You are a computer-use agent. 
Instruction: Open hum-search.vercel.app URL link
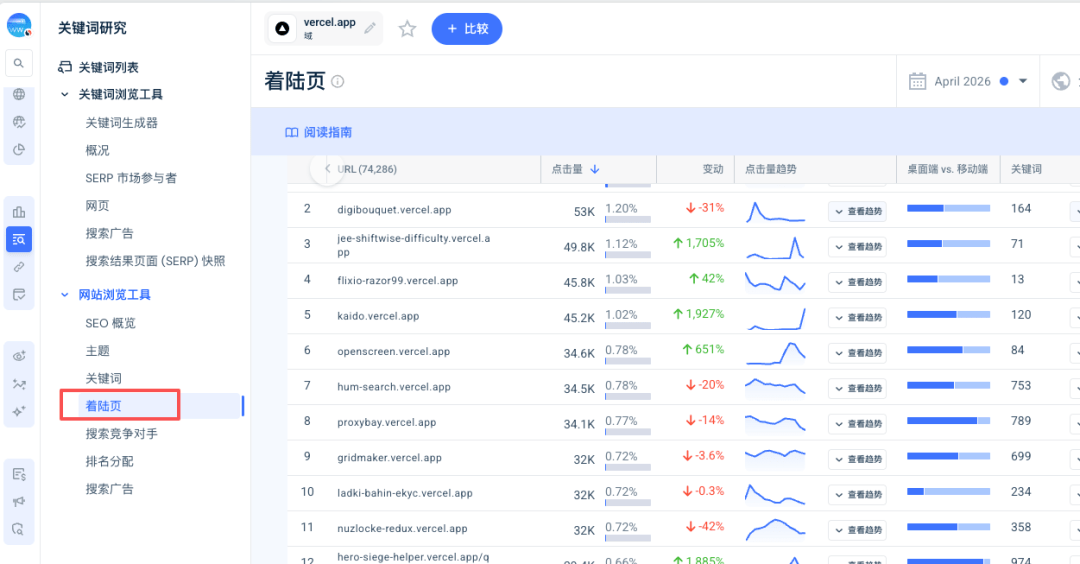click(394, 387)
